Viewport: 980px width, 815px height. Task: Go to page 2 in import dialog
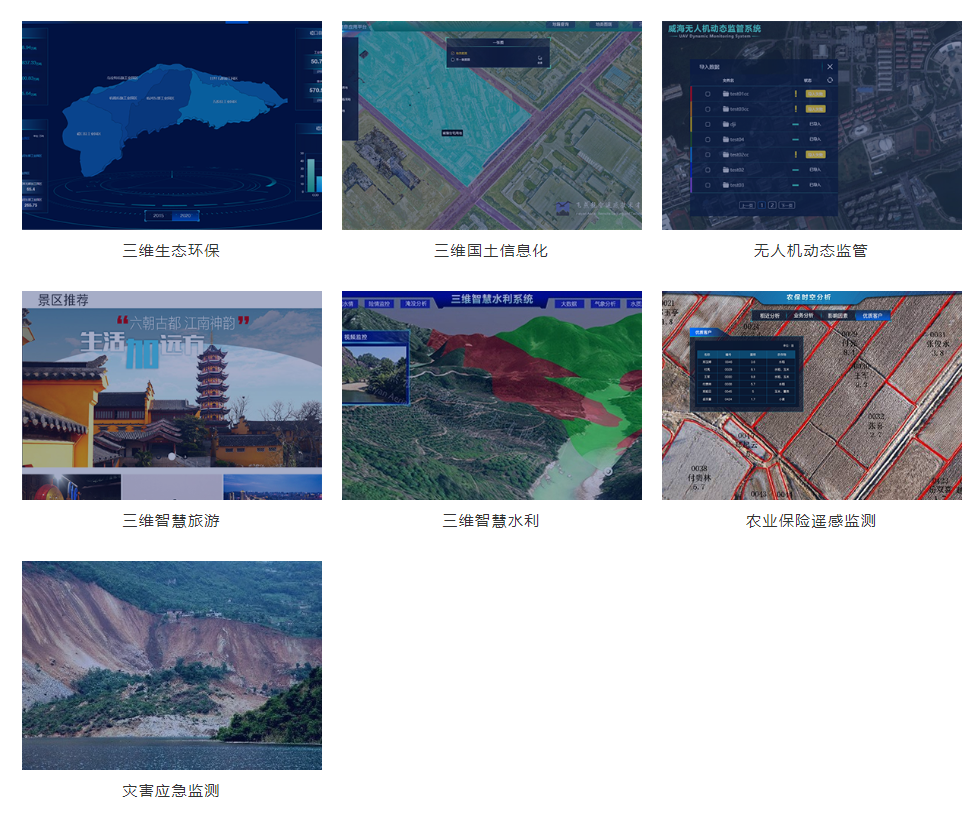pyautogui.click(x=772, y=205)
